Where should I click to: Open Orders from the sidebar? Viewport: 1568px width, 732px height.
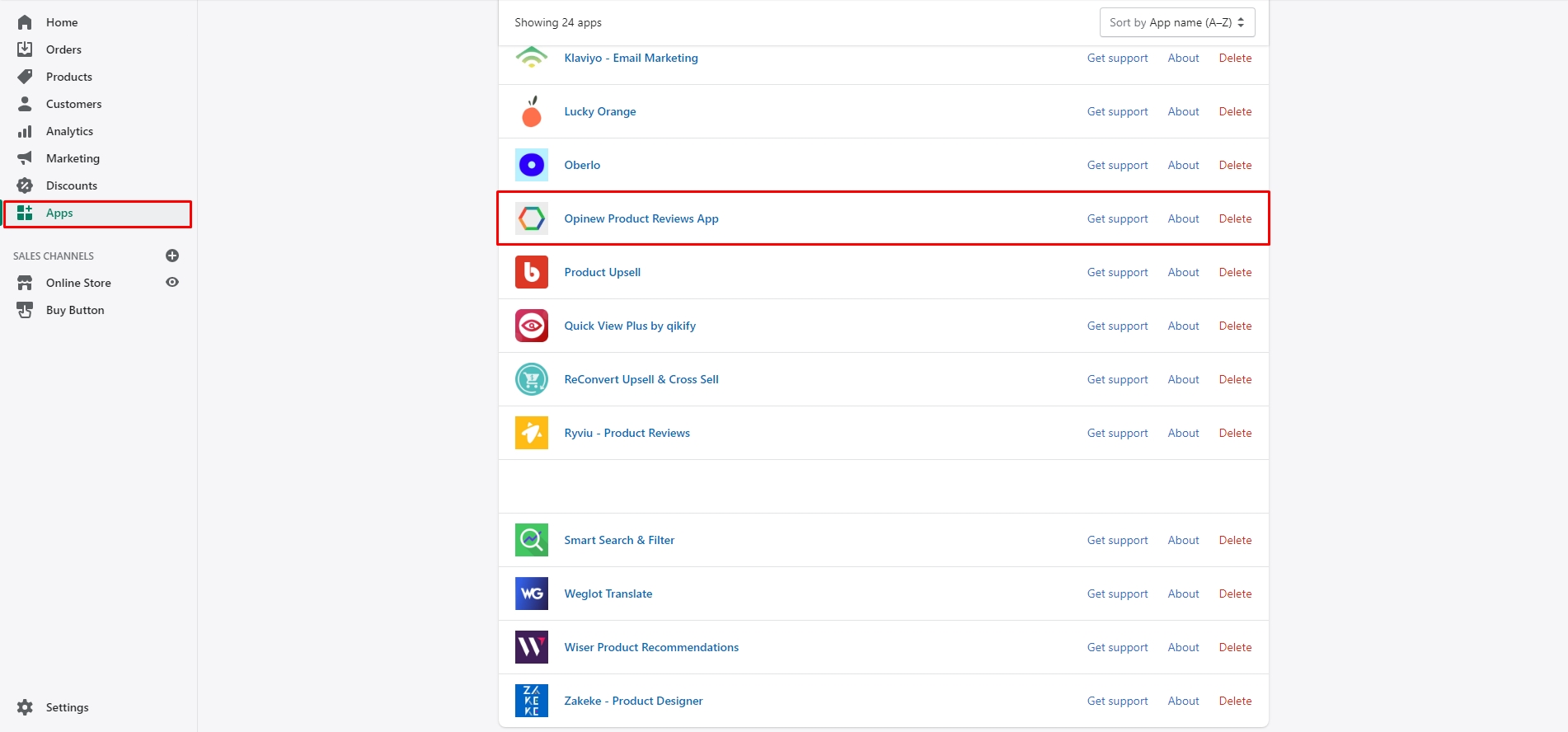(x=63, y=49)
